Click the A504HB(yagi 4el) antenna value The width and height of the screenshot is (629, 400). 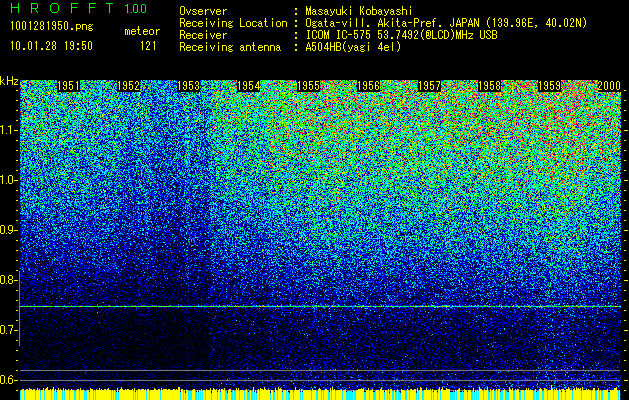click(353, 47)
